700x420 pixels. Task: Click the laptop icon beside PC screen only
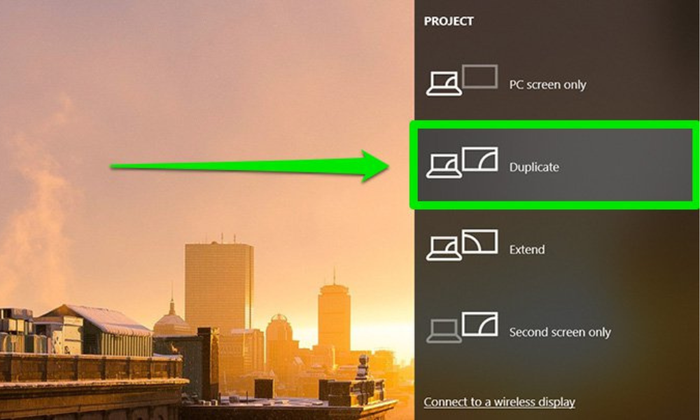pyautogui.click(x=443, y=84)
